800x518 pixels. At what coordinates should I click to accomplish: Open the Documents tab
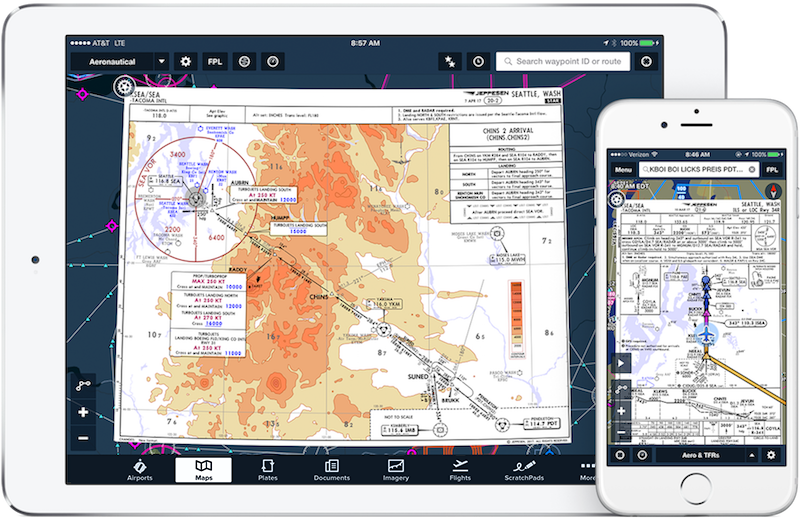point(331,471)
